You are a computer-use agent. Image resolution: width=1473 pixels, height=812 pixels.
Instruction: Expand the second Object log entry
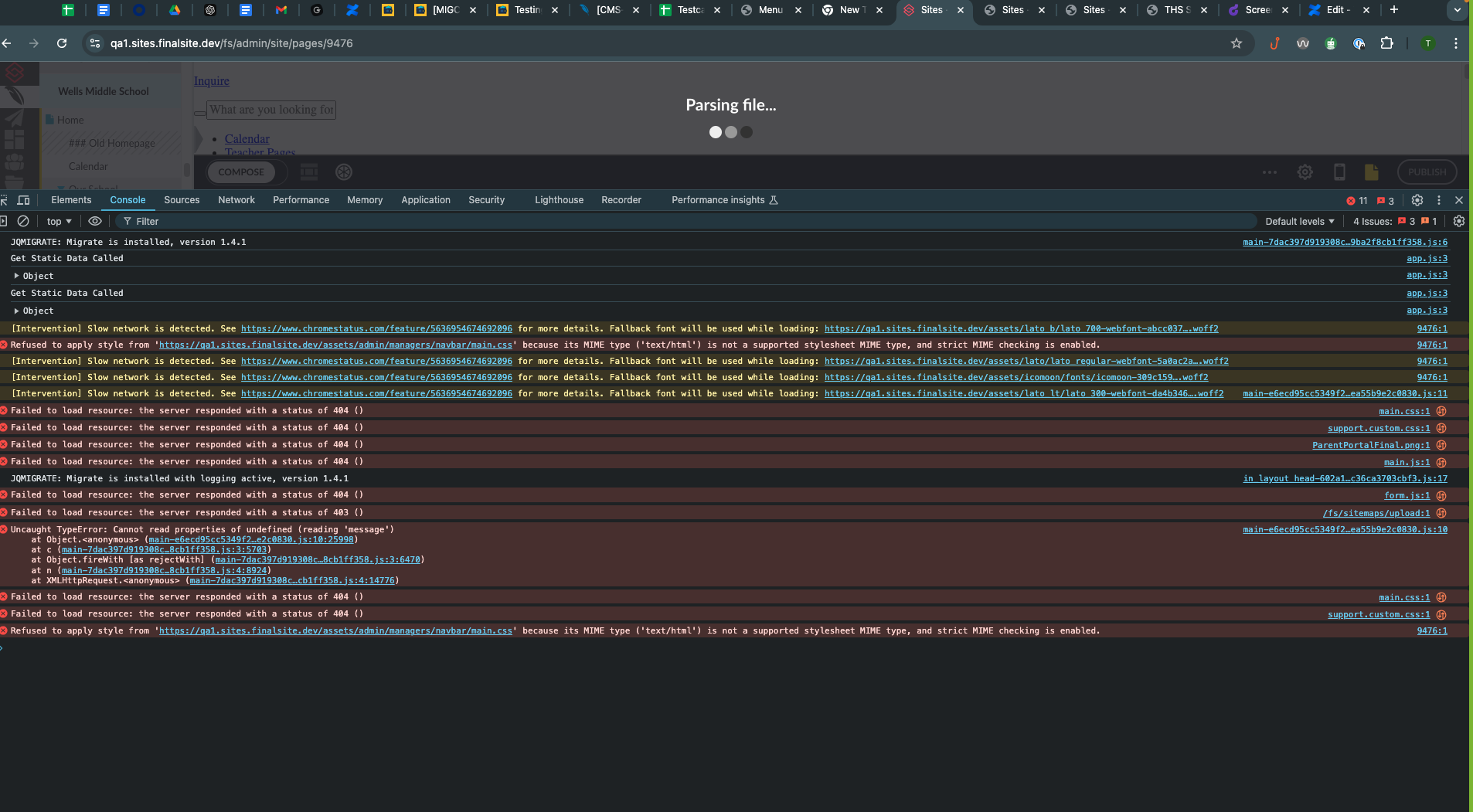(x=16, y=311)
